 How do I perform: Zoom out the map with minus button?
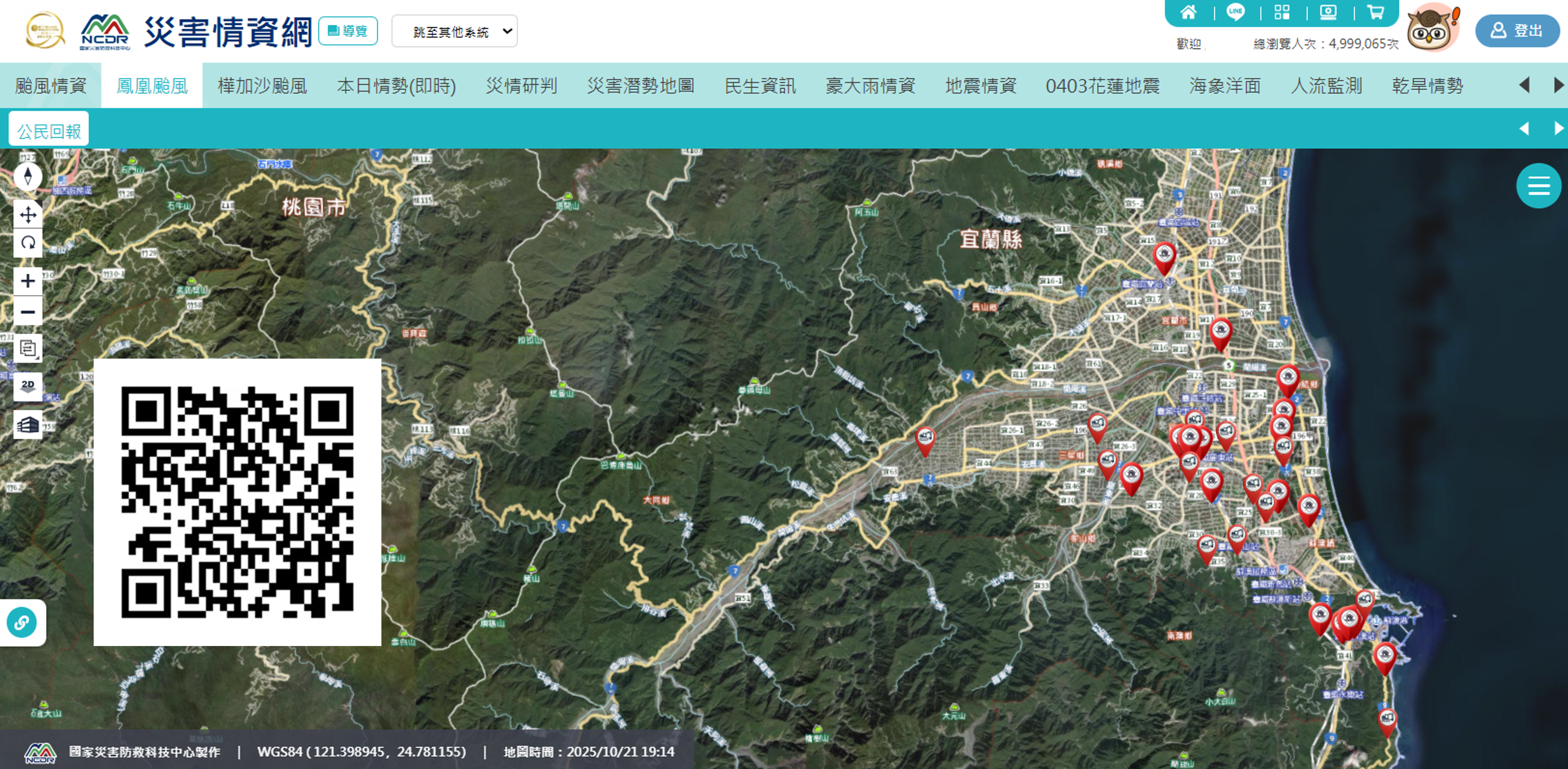28,312
